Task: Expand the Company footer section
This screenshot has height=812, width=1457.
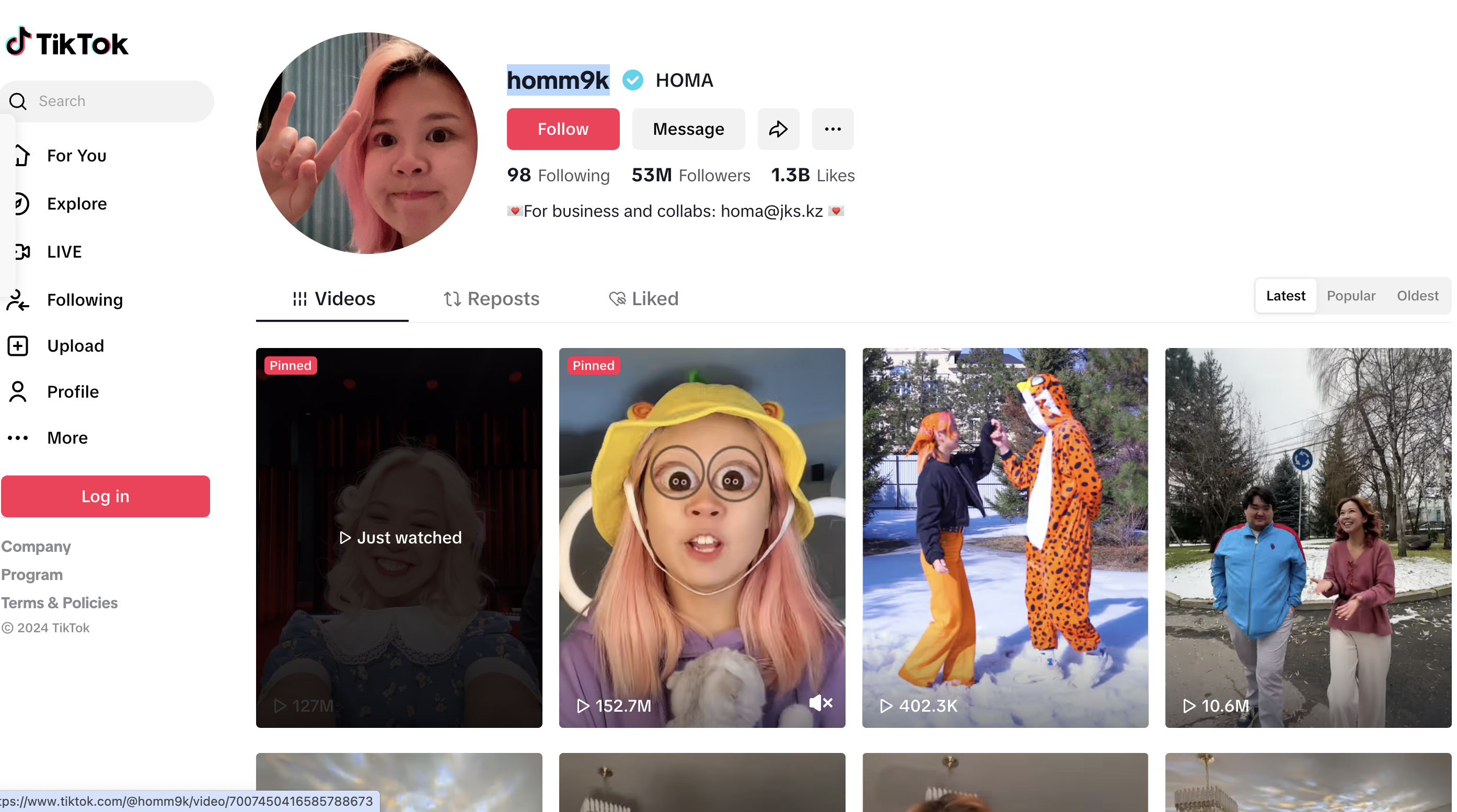Action: coord(36,546)
